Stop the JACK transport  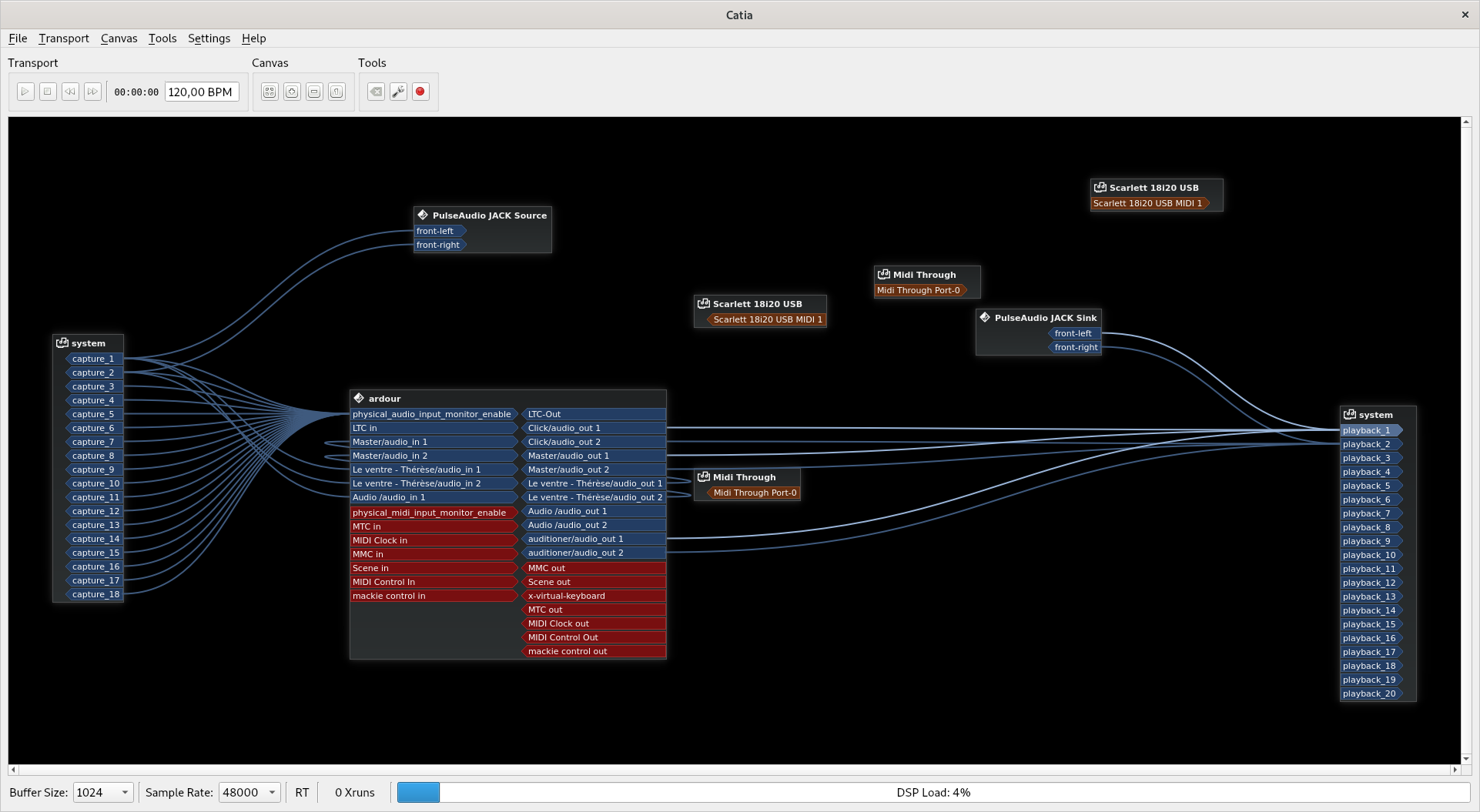[48, 92]
